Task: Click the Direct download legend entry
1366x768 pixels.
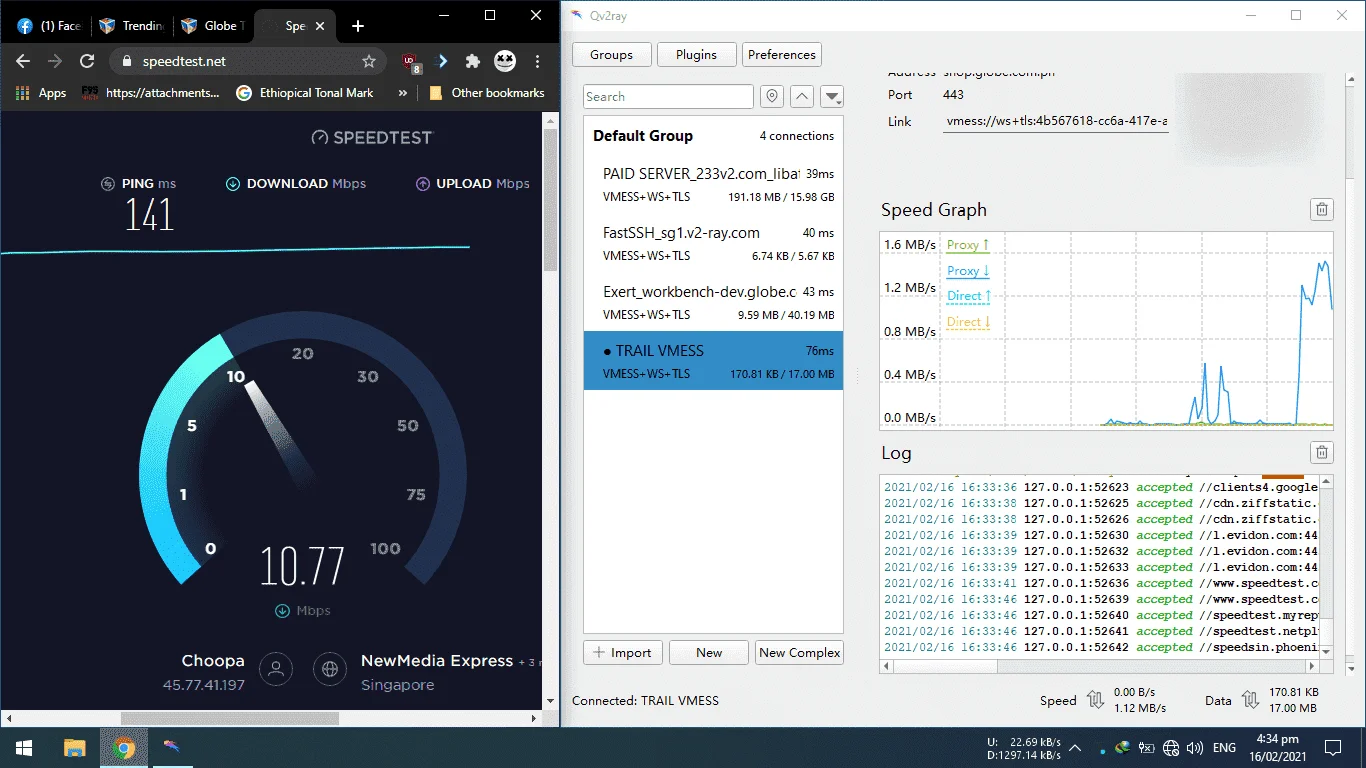Action: (x=968, y=322)
